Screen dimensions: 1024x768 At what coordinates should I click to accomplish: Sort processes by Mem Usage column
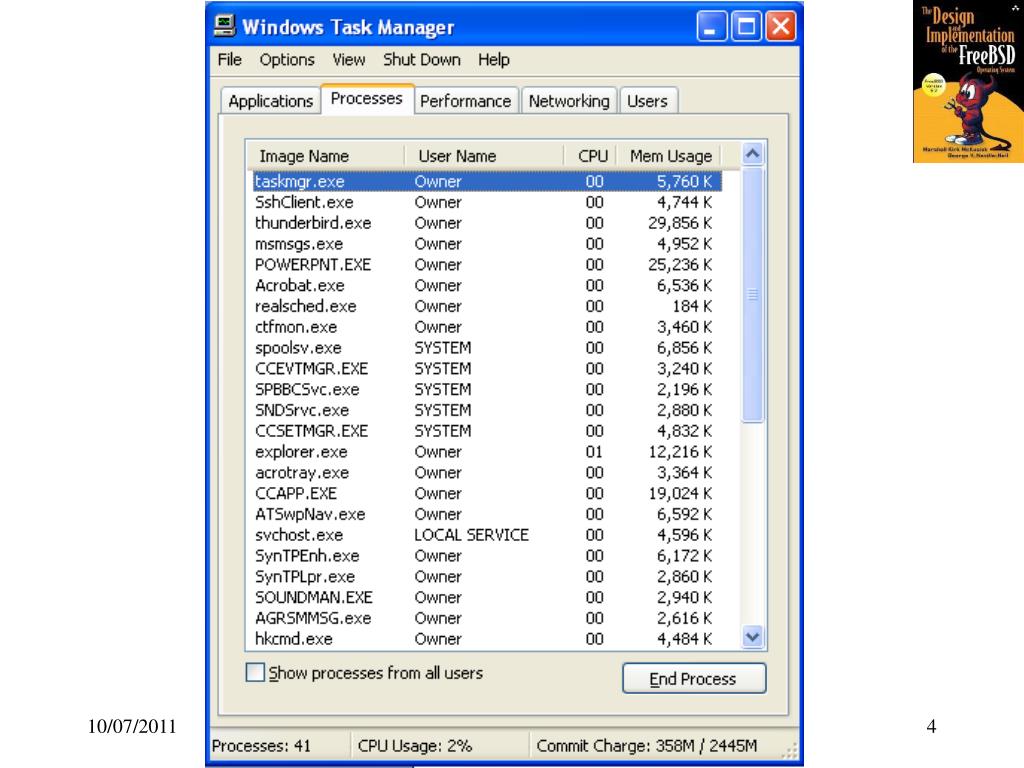tap(670, 156)
